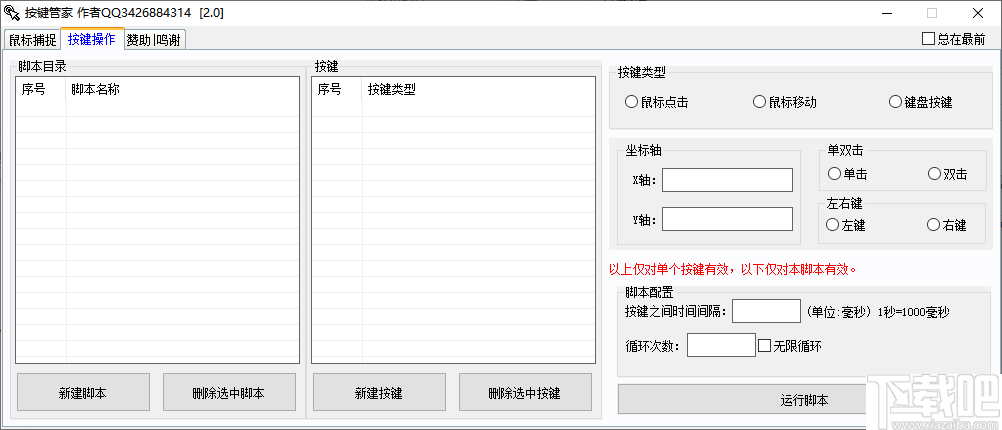
Task: Open the 赞助|鸣谢 tab
Action: tap(153, 40)
